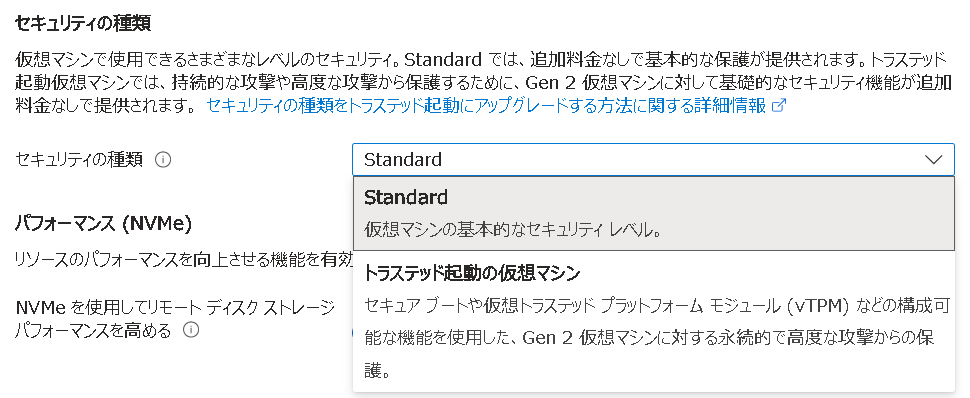The image size is (970, 398).
Task: Collapse dropdown using the chevron arrow
Action: pos(933,160)
